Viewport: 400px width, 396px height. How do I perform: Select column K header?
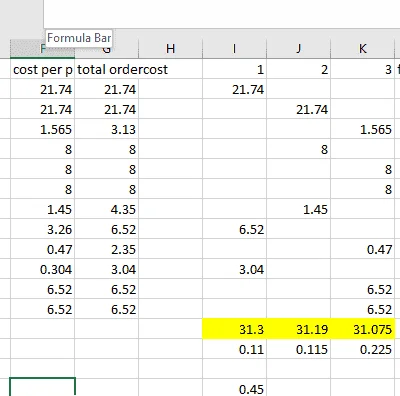(362, 49)
